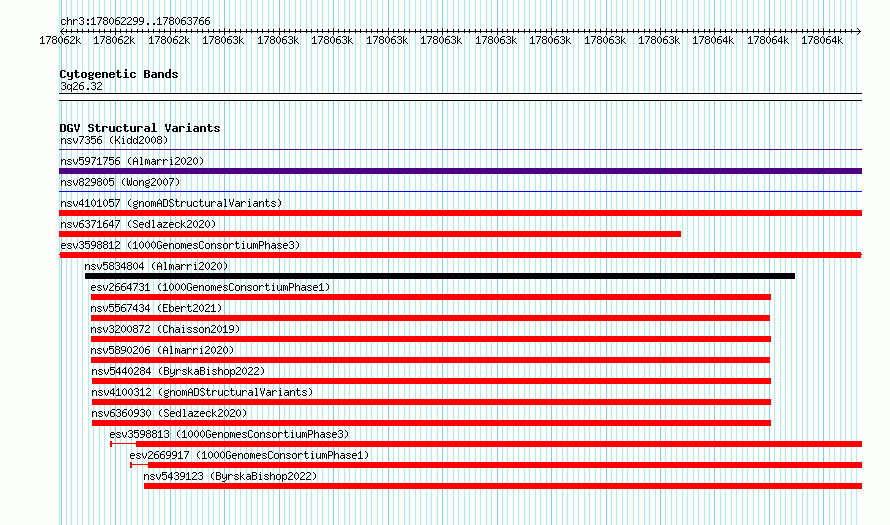890x525 pixels.
Task: Click the esv2664731 red variant bar
Action: 431,297
